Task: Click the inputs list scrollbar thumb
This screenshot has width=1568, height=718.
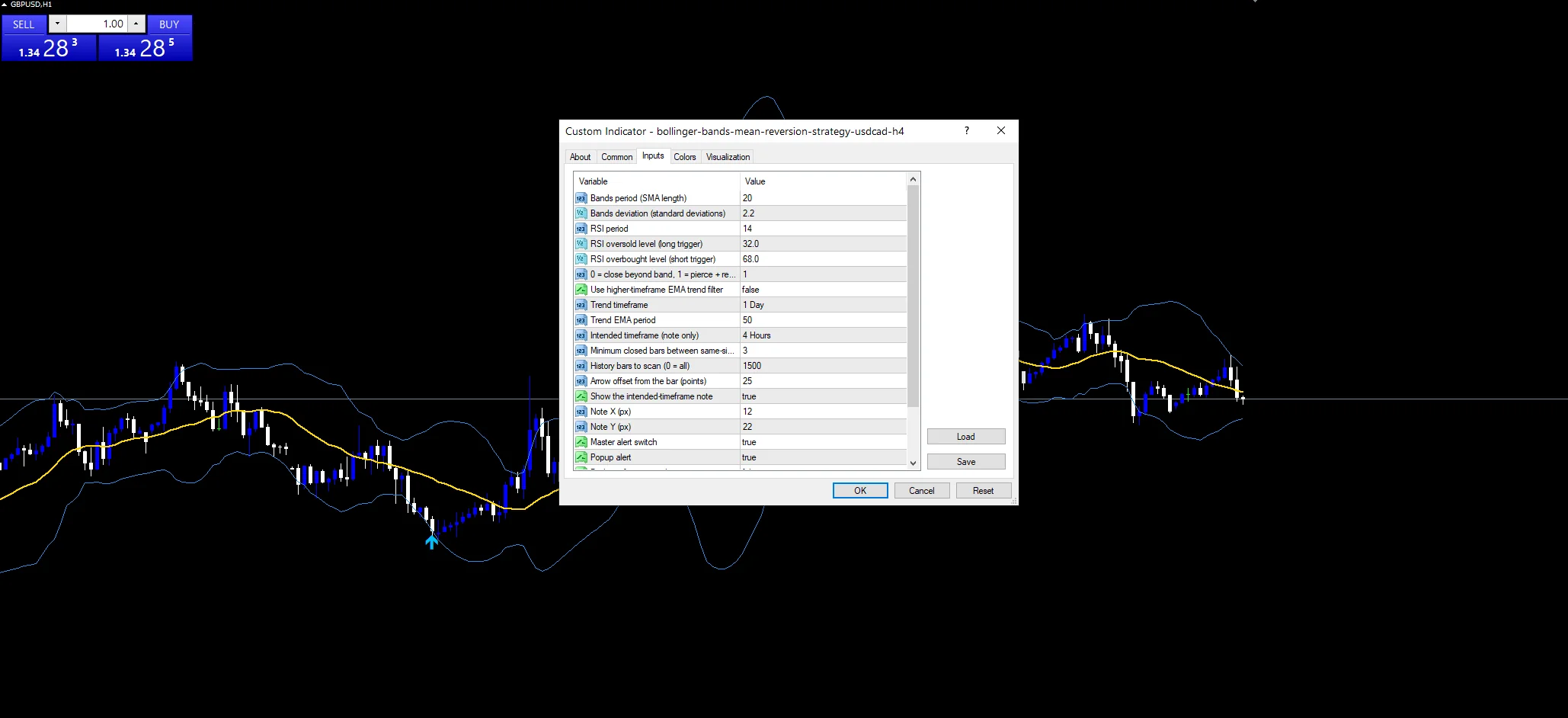Action: [913, 296]
